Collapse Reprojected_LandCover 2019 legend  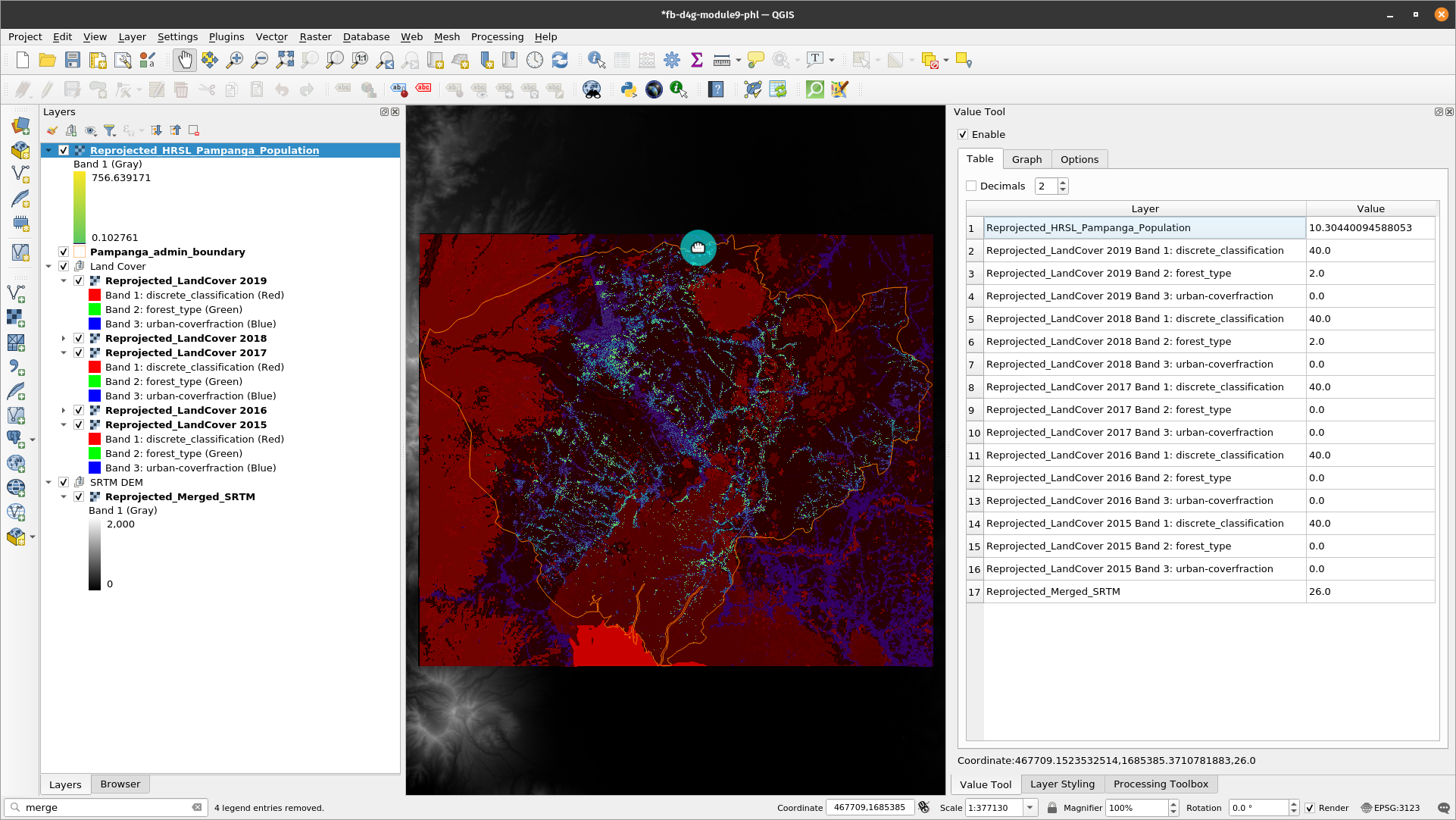click(x=64, y=280)
